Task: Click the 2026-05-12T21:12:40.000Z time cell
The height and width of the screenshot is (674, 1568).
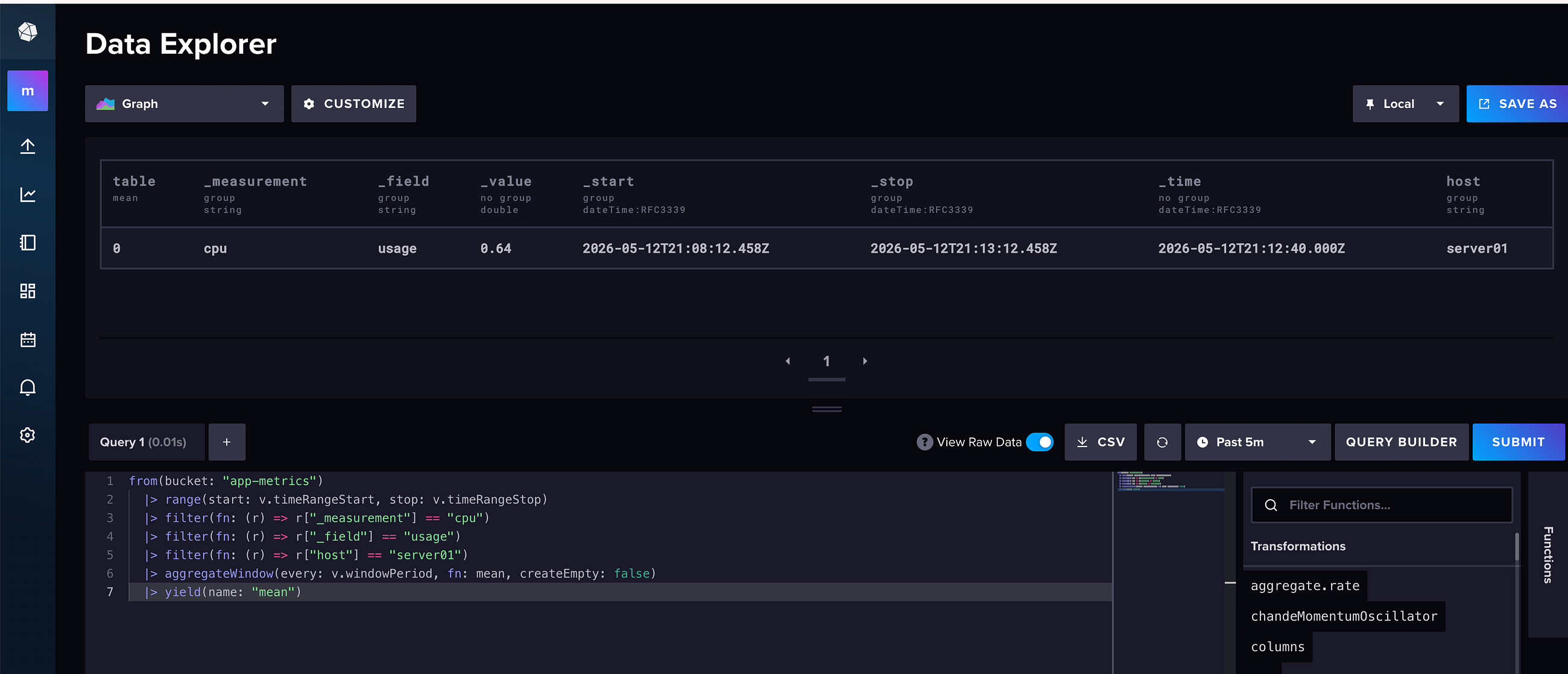Action: point(1251,249)
